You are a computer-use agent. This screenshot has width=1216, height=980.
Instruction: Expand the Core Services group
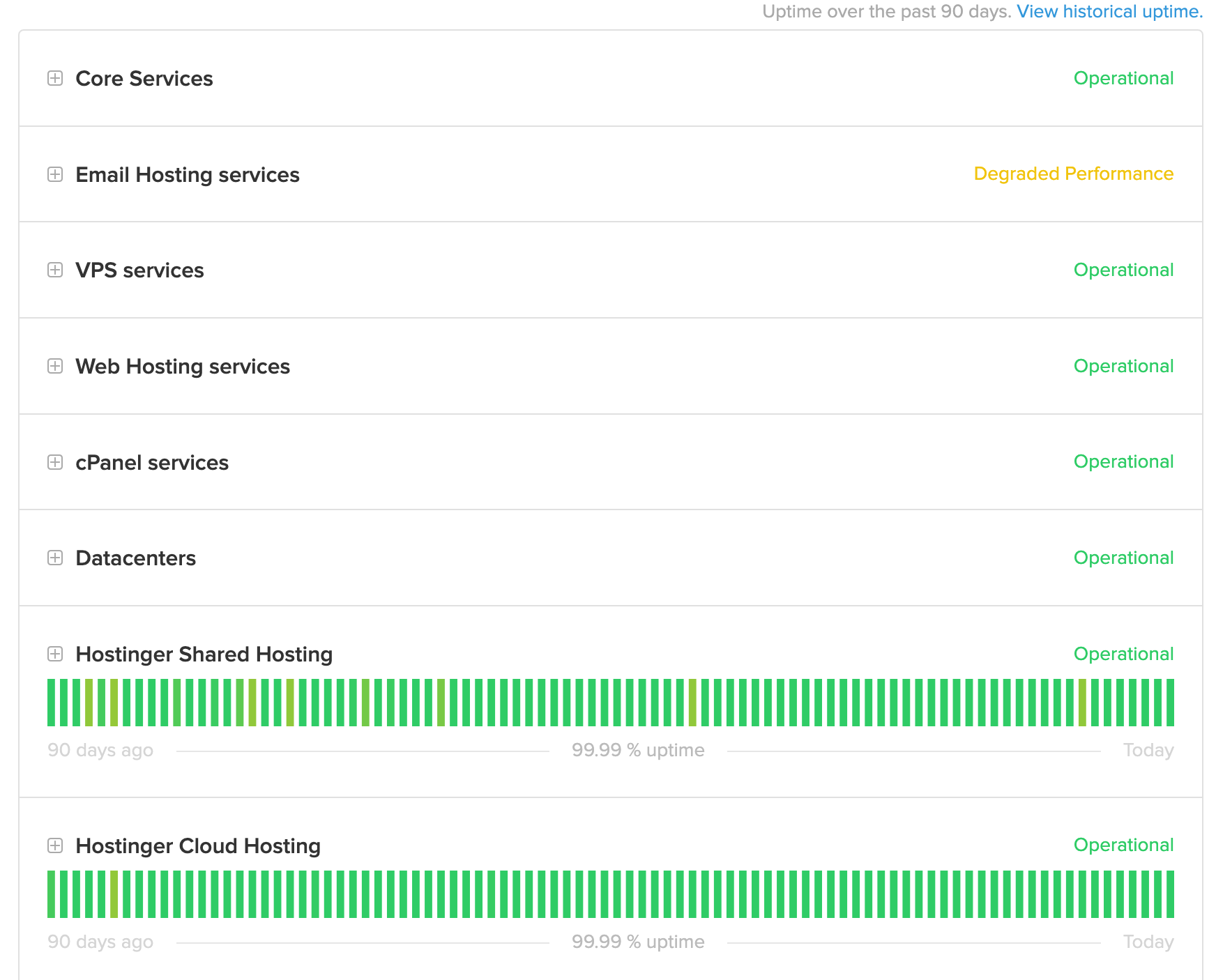55,78
